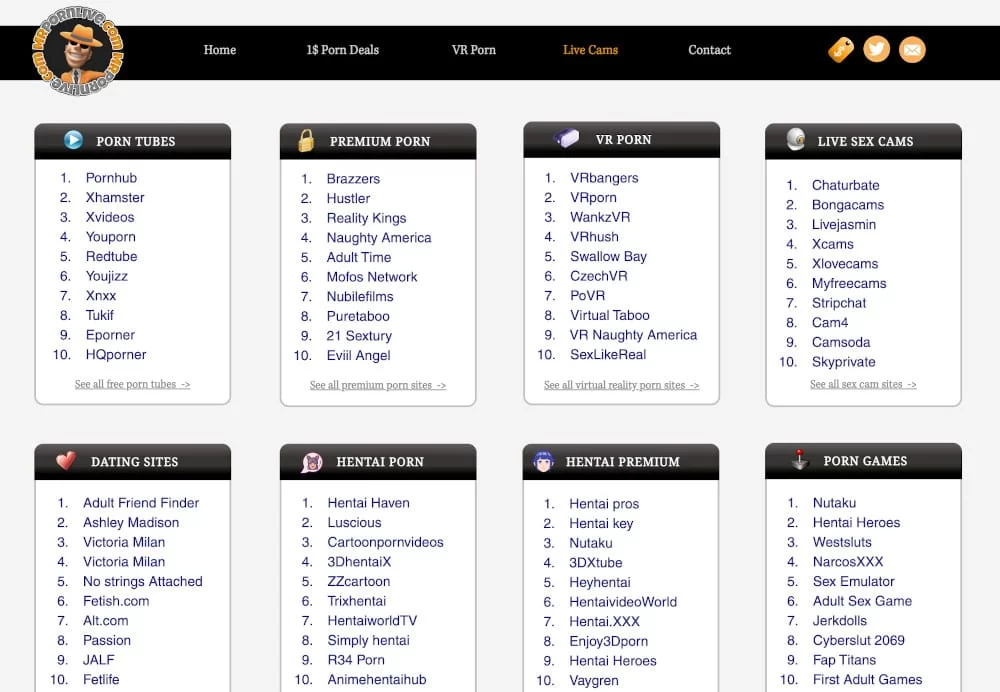
Task: Open the Tukif link
Action: point(99,315)
